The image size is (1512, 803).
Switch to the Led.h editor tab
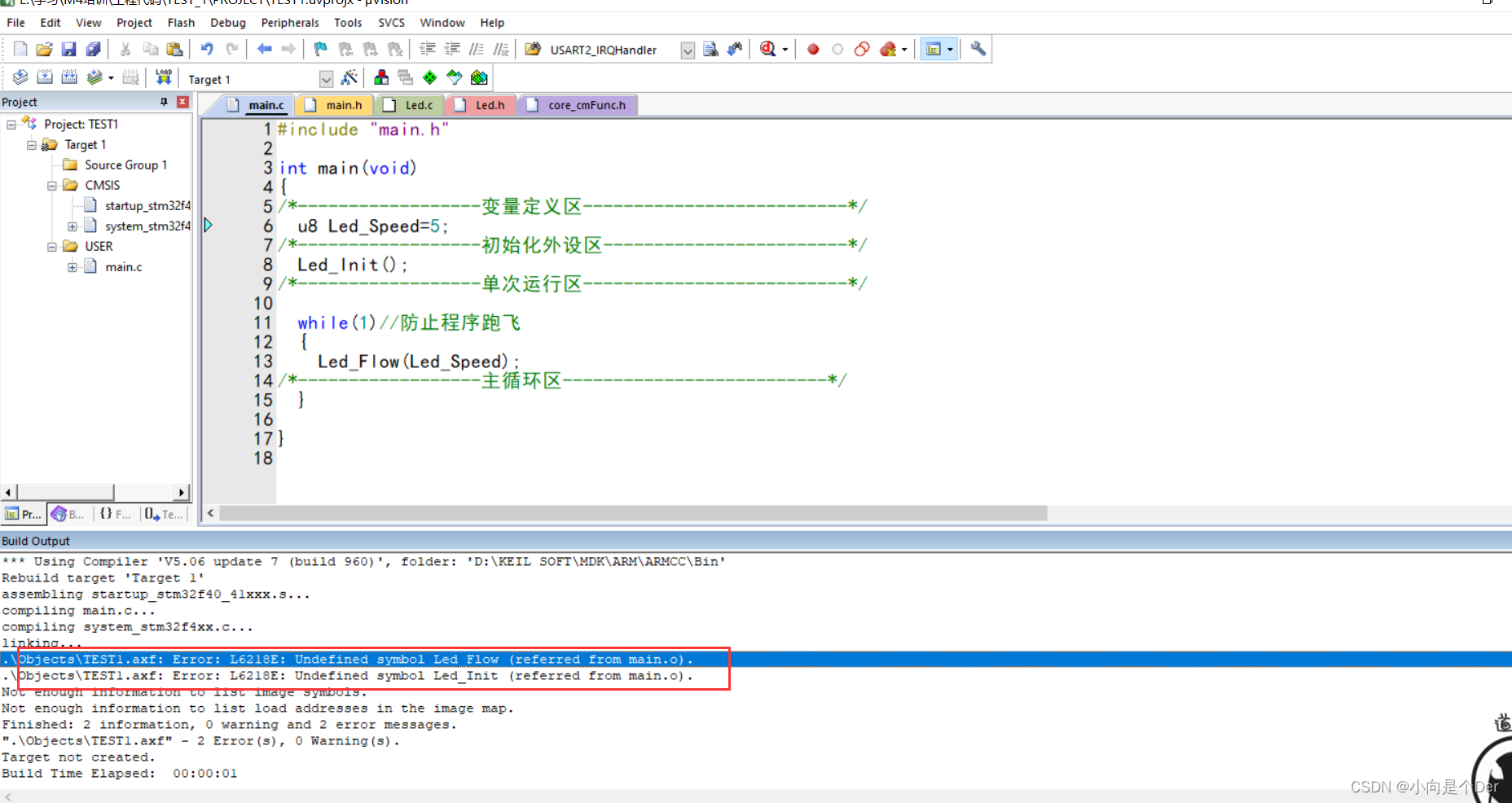(x=481, y=105)
